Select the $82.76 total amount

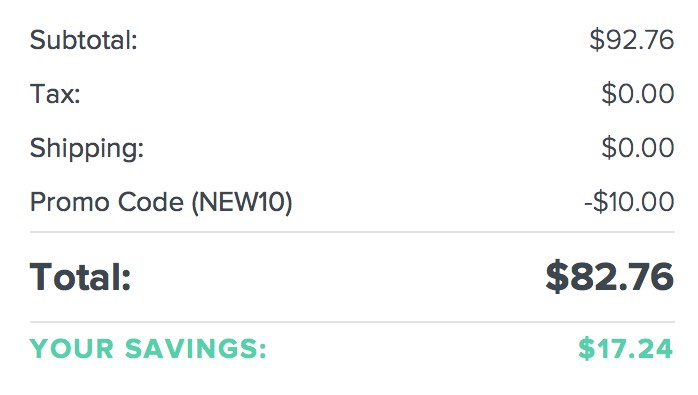[609, 277]
